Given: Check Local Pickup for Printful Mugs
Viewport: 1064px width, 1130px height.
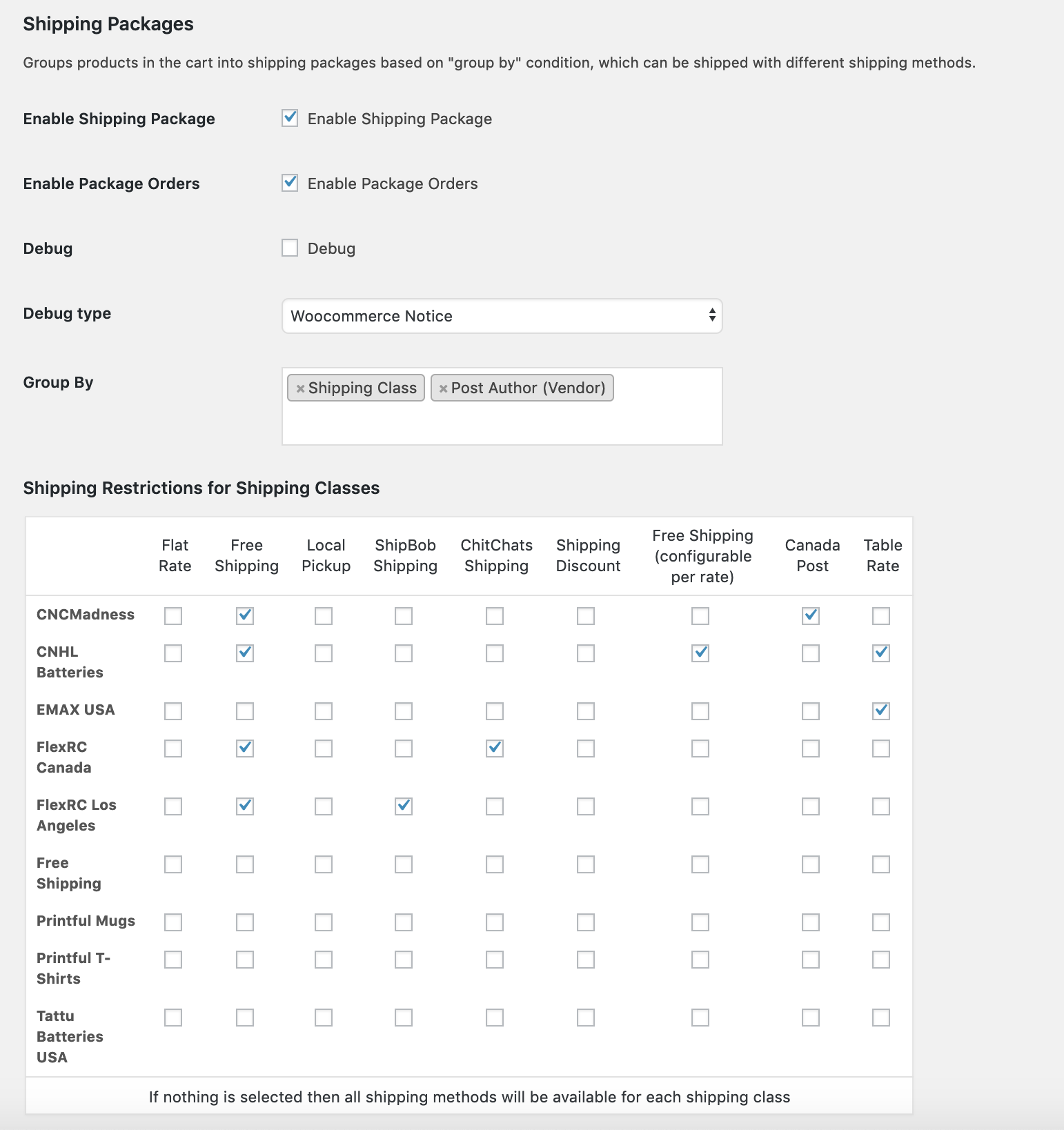Looking at the screenshot, I should click(x=323, y=922).
